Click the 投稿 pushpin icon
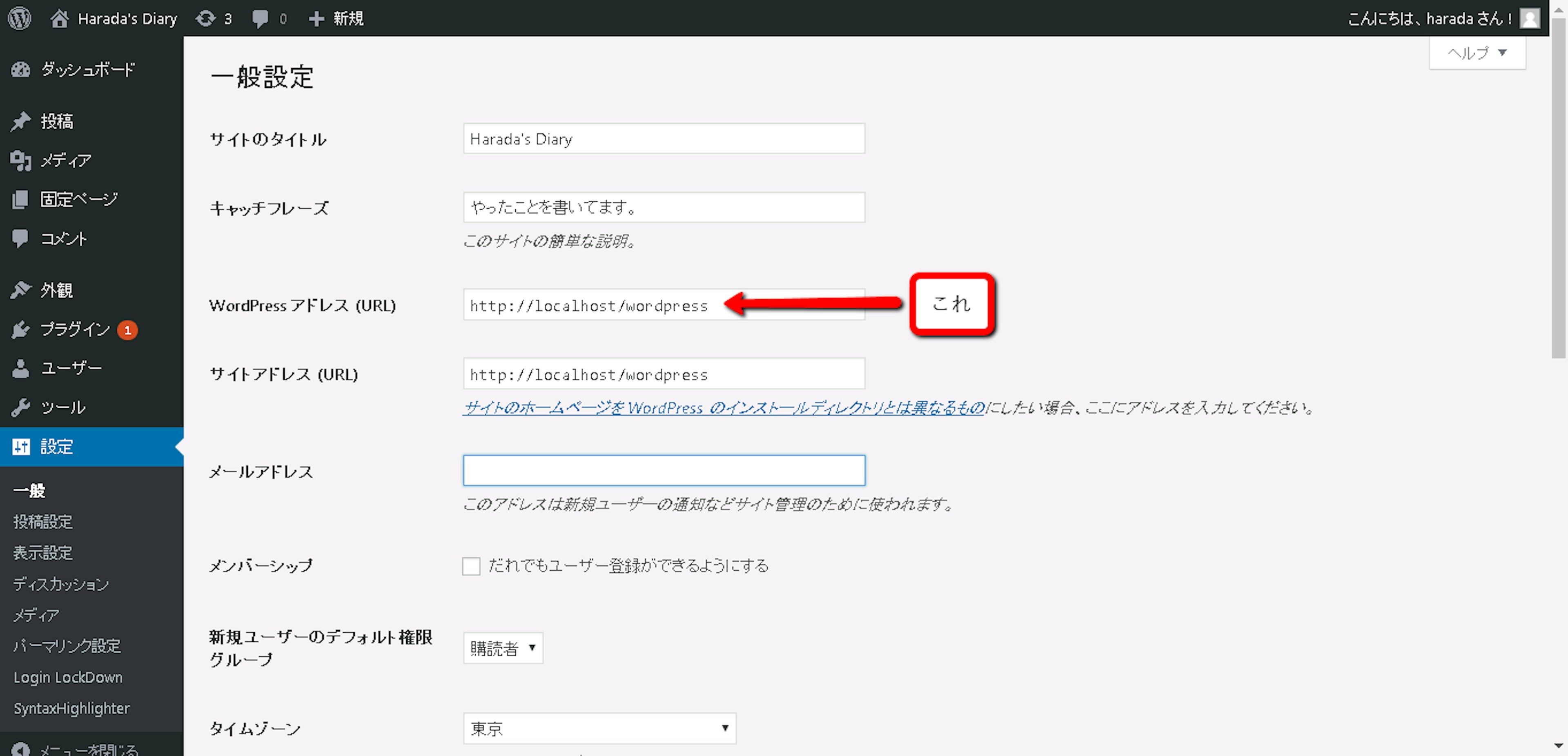This screenshot has height=756, width=1568. click(21, 121)
